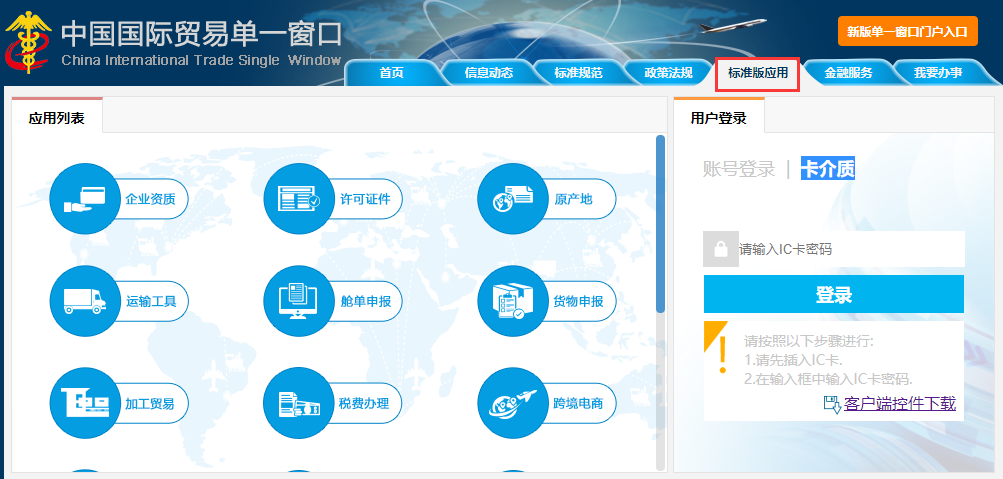
Task: Click the text 请按照以下步骤进行:
Action: click(x=809, y=341)
